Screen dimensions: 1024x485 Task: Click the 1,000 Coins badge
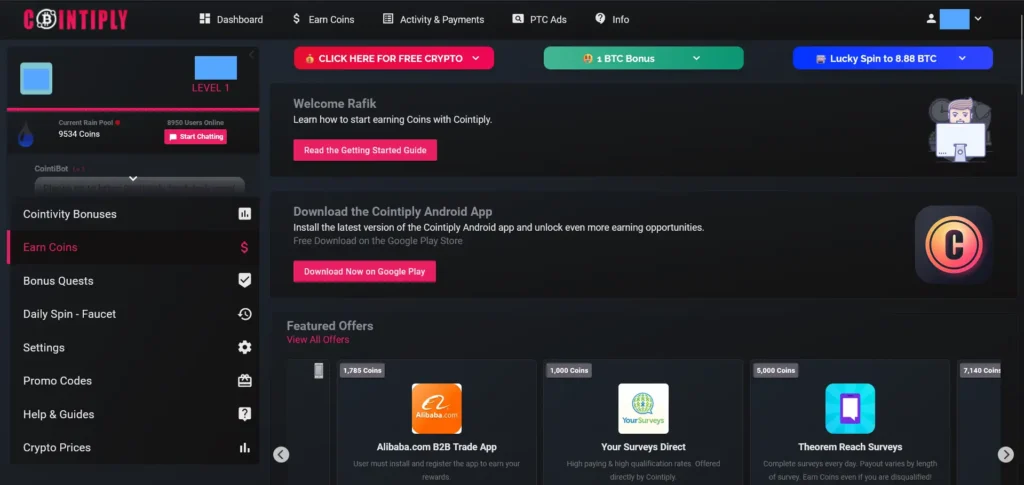pyautogui.click(x=569, y=370)
